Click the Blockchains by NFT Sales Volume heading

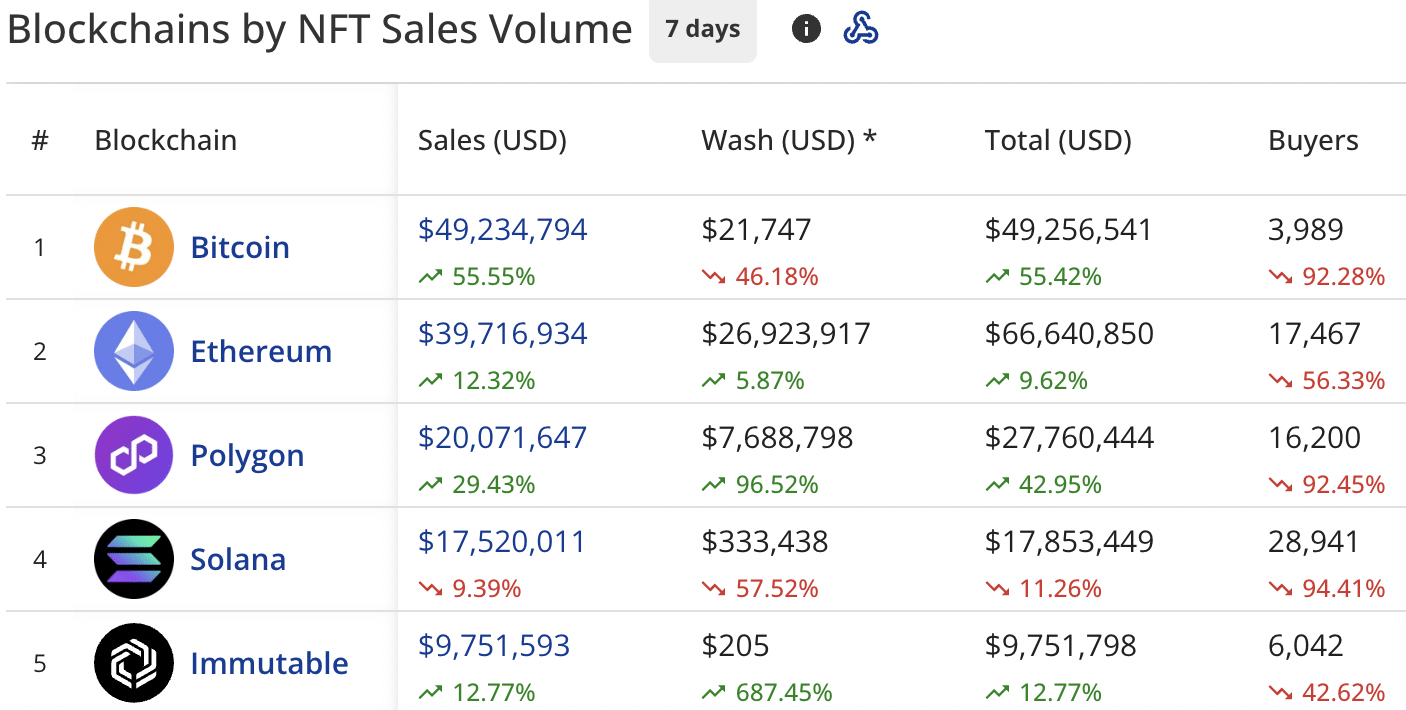(x=320, y=30)
